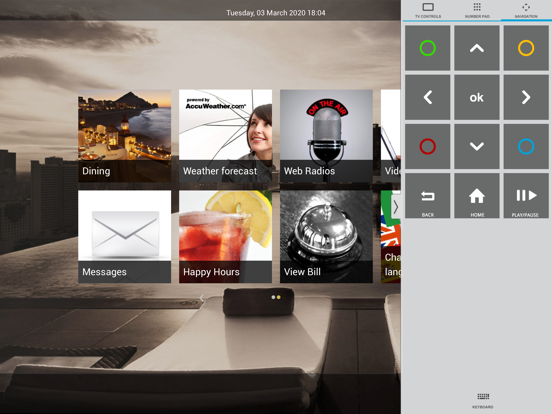Open the Change language tile
The width and height of the screenshot is (552, 414).
(x=390, y=237)
